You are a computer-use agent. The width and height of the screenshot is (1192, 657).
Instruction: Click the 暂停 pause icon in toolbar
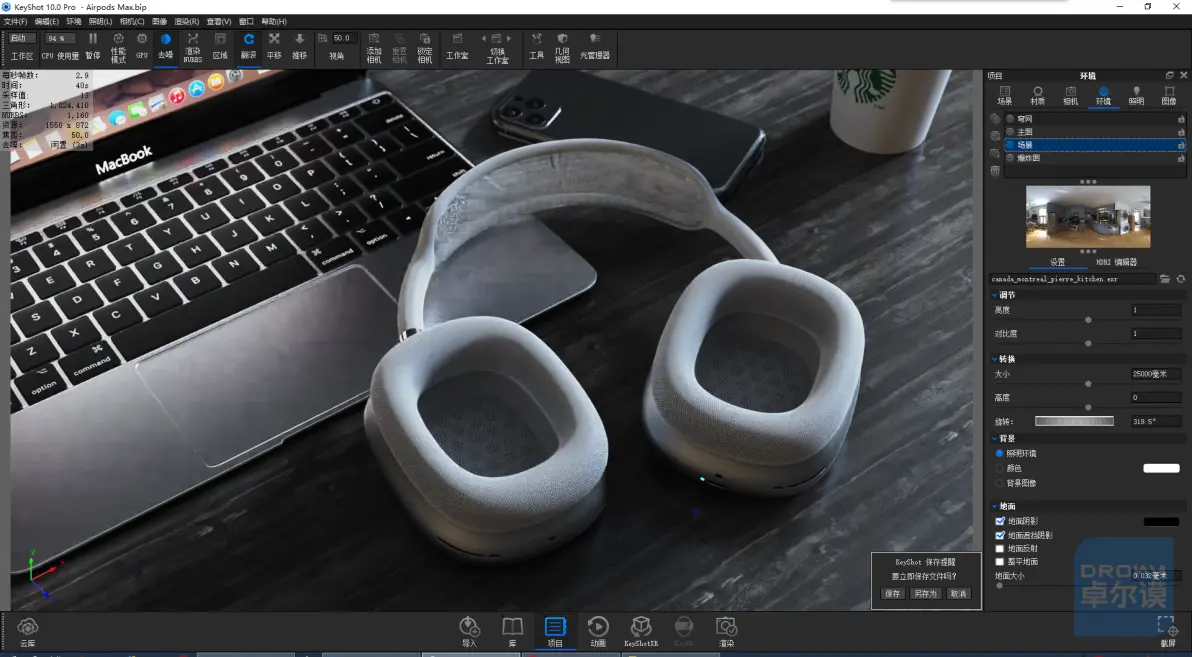[x=93, y=46]
